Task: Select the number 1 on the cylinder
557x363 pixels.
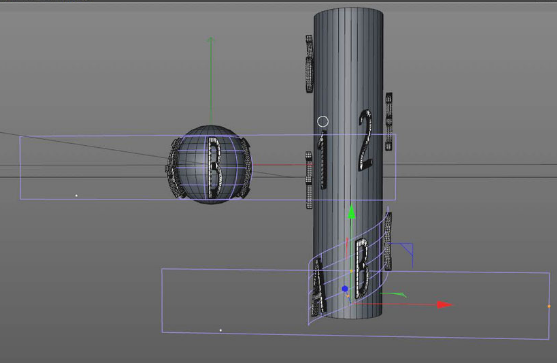Action: pyautogui.click(x=323, y=159)
